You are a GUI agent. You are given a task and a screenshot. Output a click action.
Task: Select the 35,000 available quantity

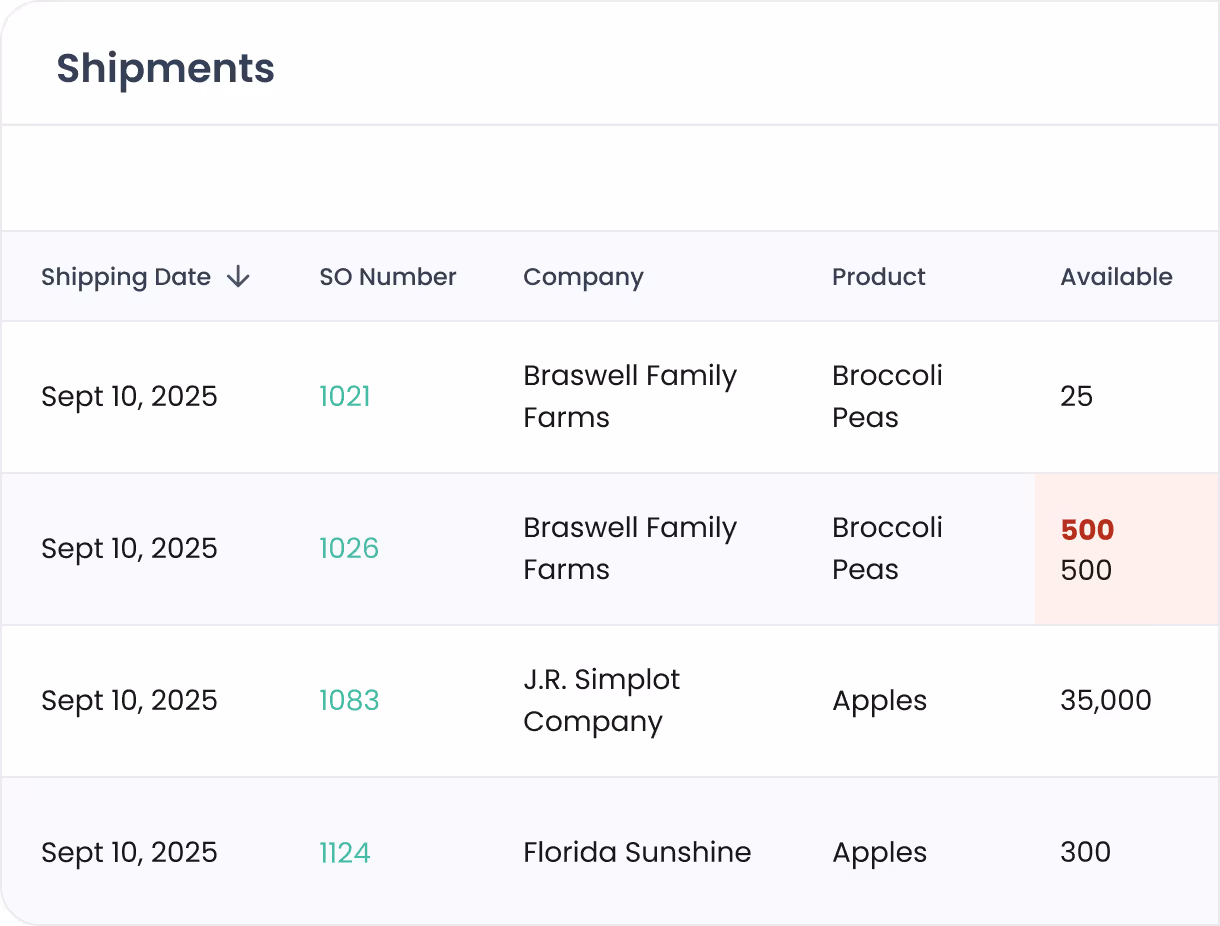pyautogui.click(x=1104, y=701)
